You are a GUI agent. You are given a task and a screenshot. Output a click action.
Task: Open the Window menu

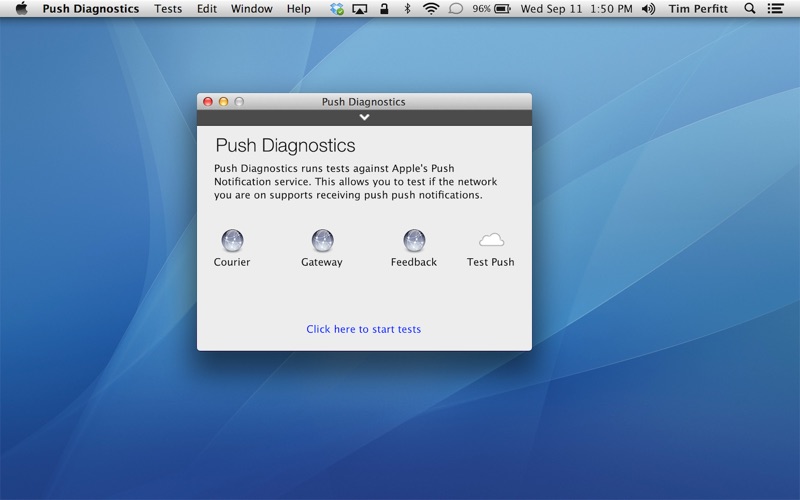click(x=251, y=9)
